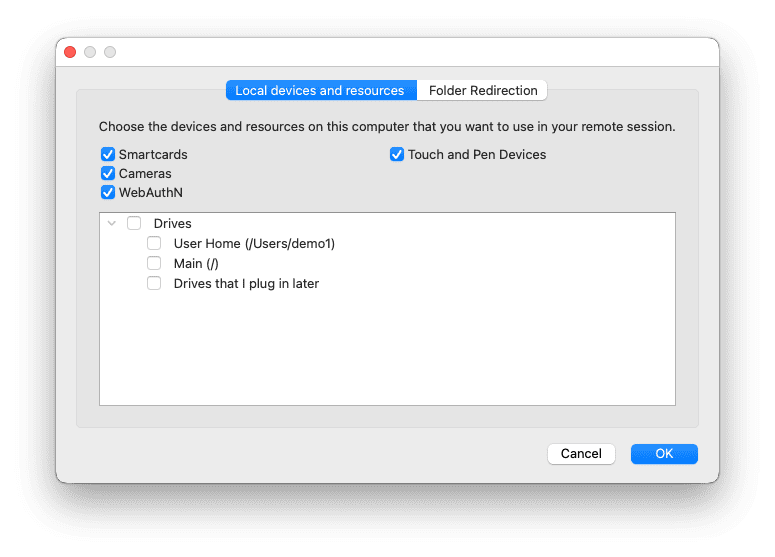Click the grayed-out zoom window button
Viewport: 775px width, 557px height.
click(110, 52)
